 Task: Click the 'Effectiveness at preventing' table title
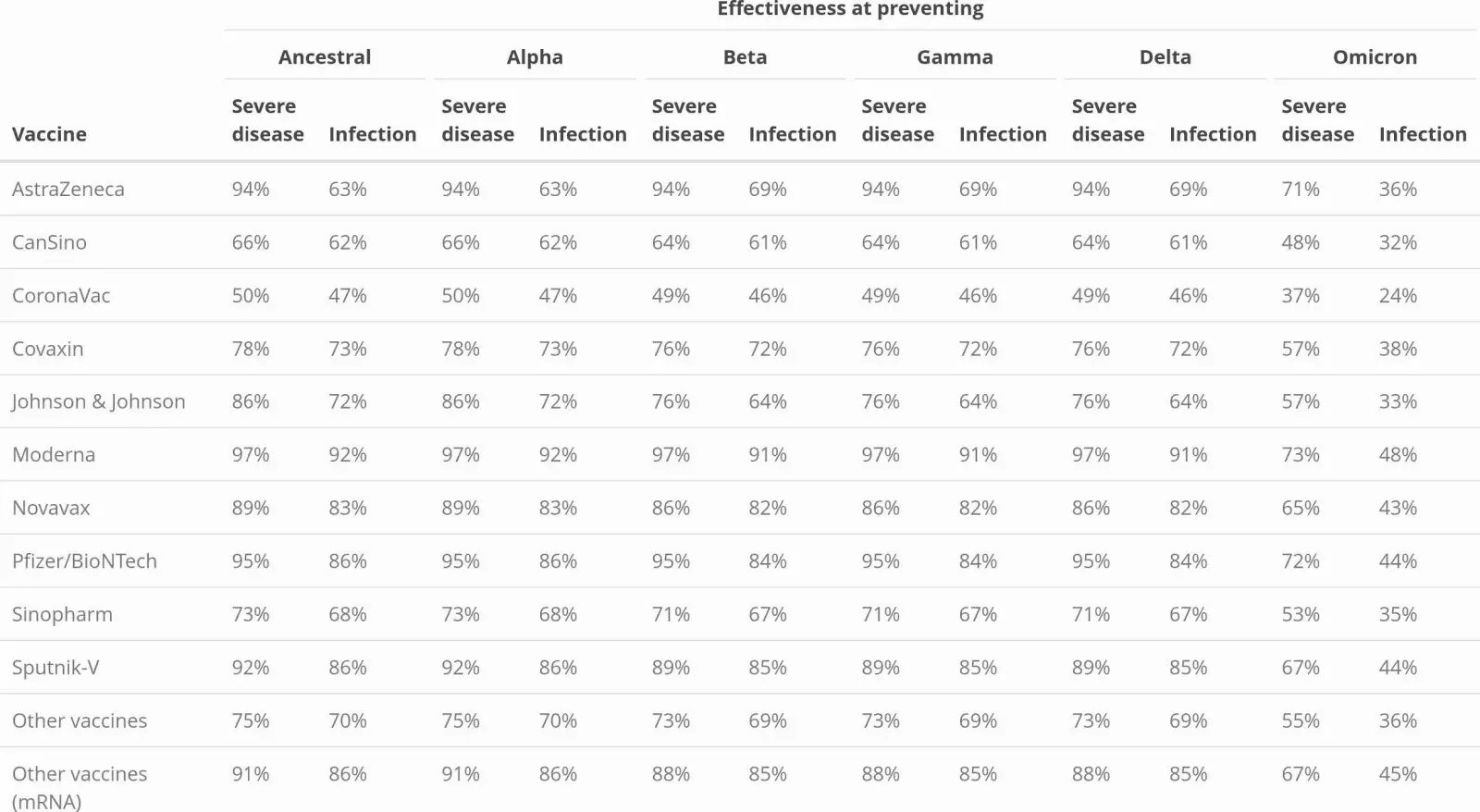[850, 10]
